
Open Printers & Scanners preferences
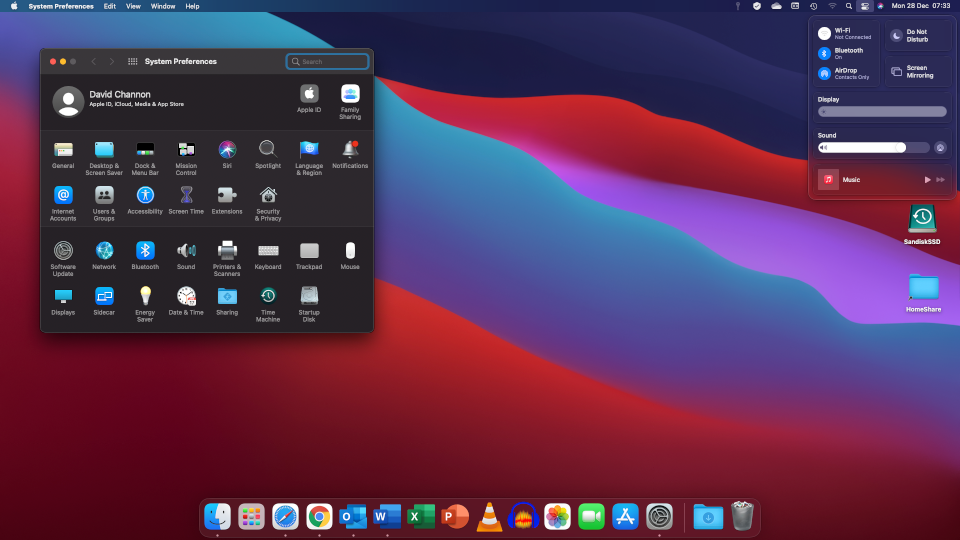(x=227, y=259)
